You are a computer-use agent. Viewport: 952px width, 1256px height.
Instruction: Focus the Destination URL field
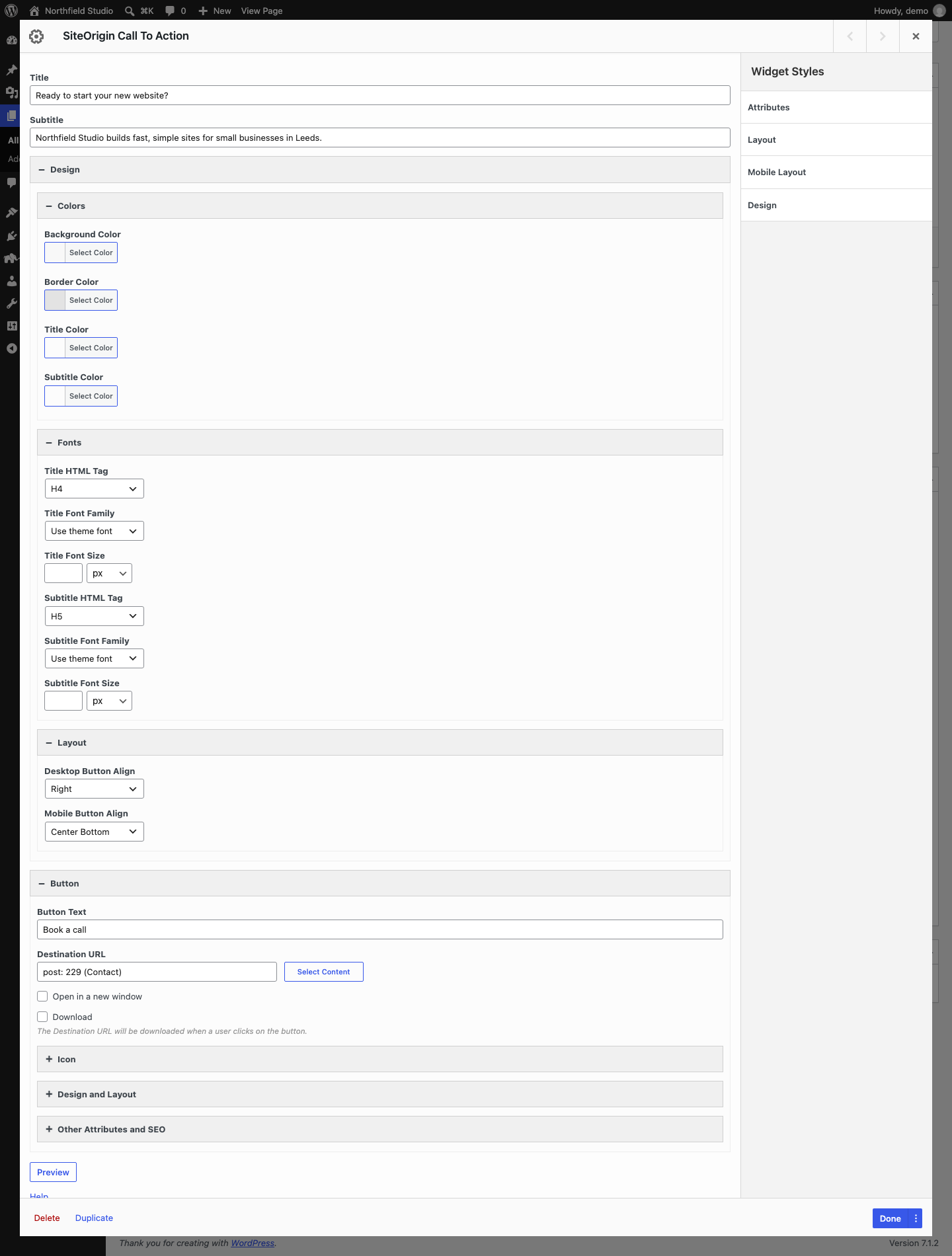pos(157,972)
